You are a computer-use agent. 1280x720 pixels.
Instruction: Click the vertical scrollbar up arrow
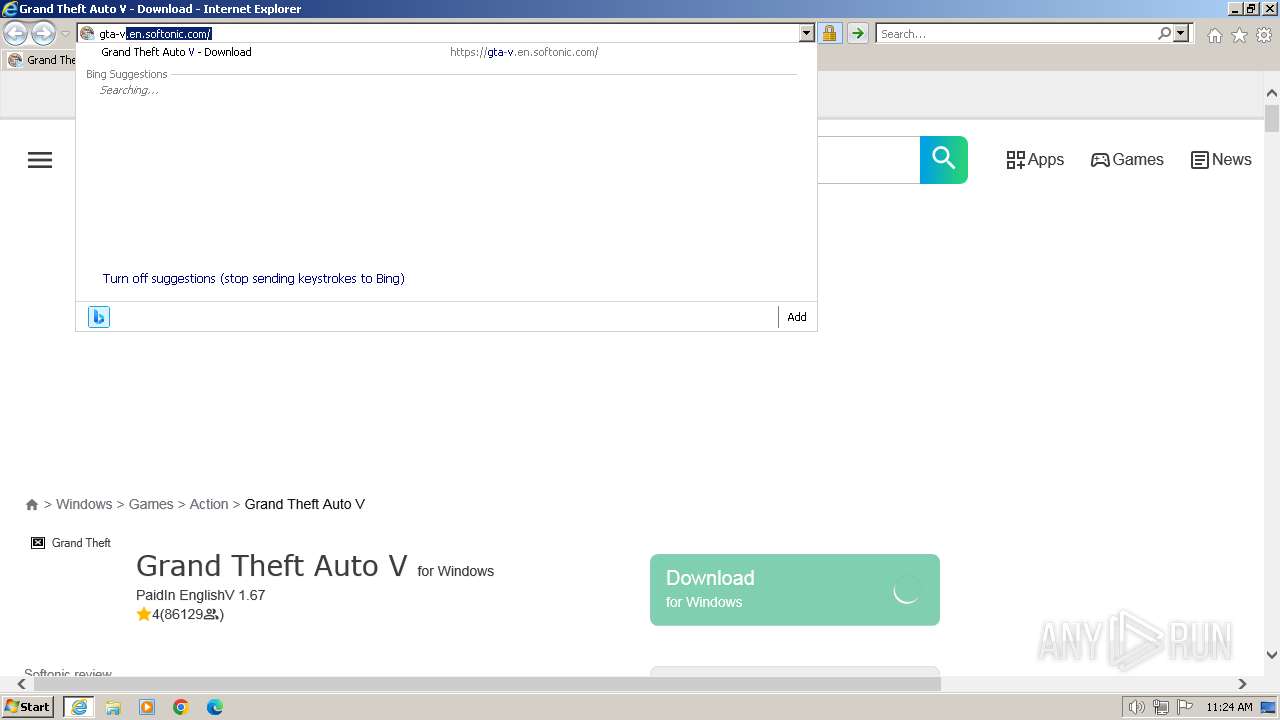click(1272, 94)
